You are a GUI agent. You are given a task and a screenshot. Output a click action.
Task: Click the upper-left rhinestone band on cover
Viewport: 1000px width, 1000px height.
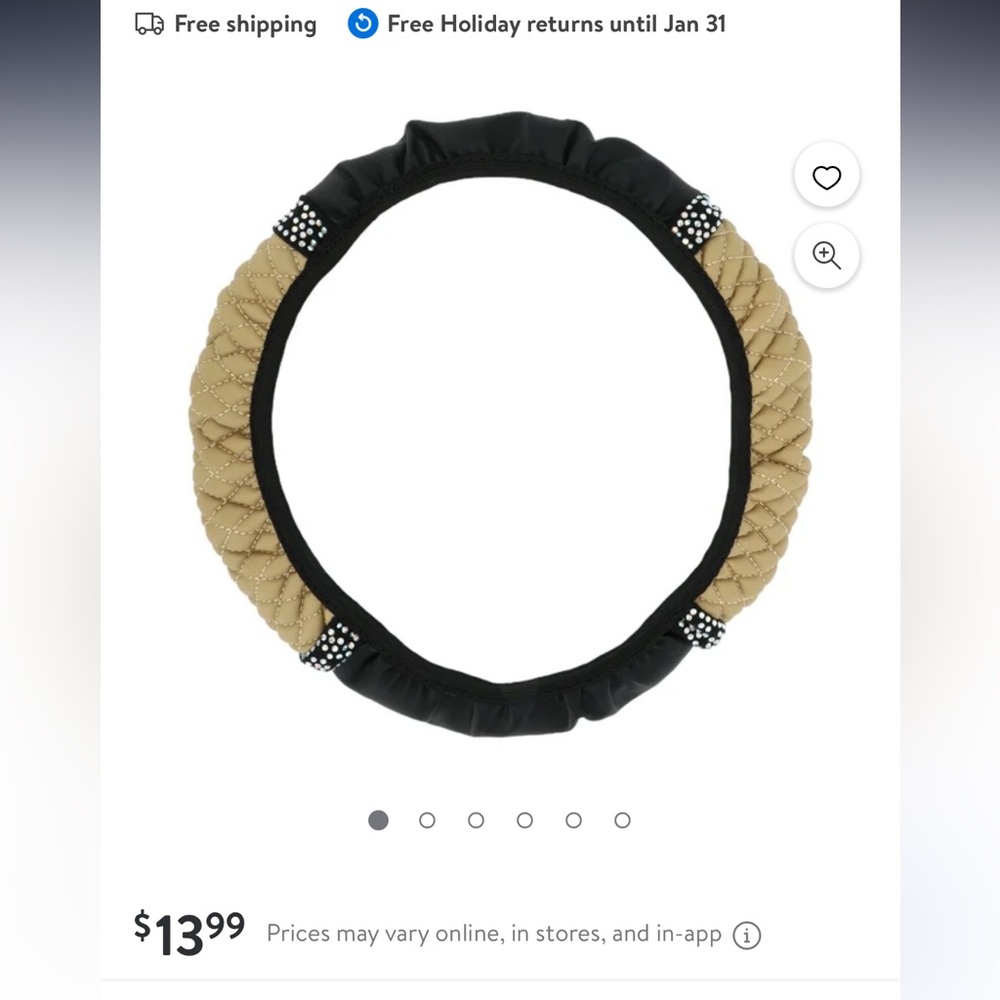(x=300, y=224)
